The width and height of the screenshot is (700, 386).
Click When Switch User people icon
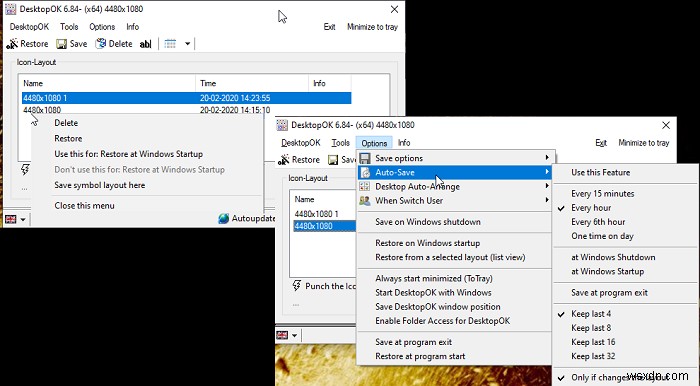coord(365,201)
